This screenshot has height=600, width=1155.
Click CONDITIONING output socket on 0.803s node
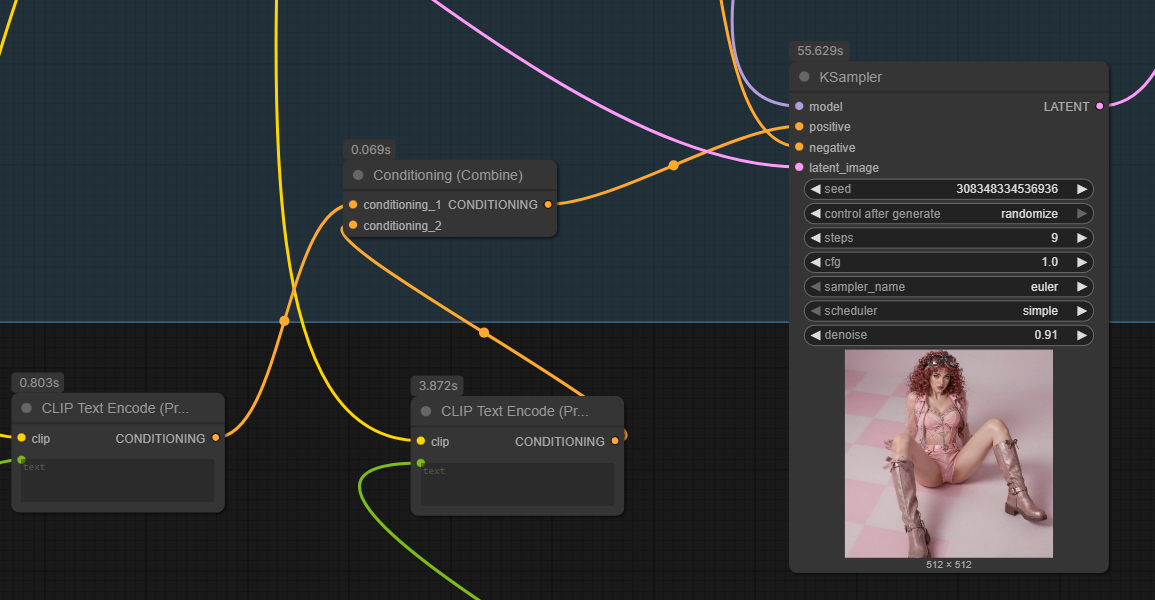(216, 437)
